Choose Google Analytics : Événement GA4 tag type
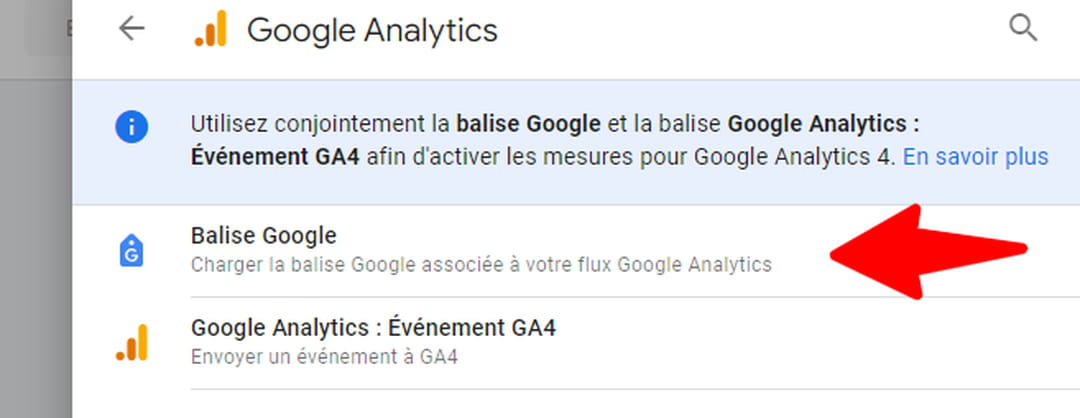 [x=576, y=343]
